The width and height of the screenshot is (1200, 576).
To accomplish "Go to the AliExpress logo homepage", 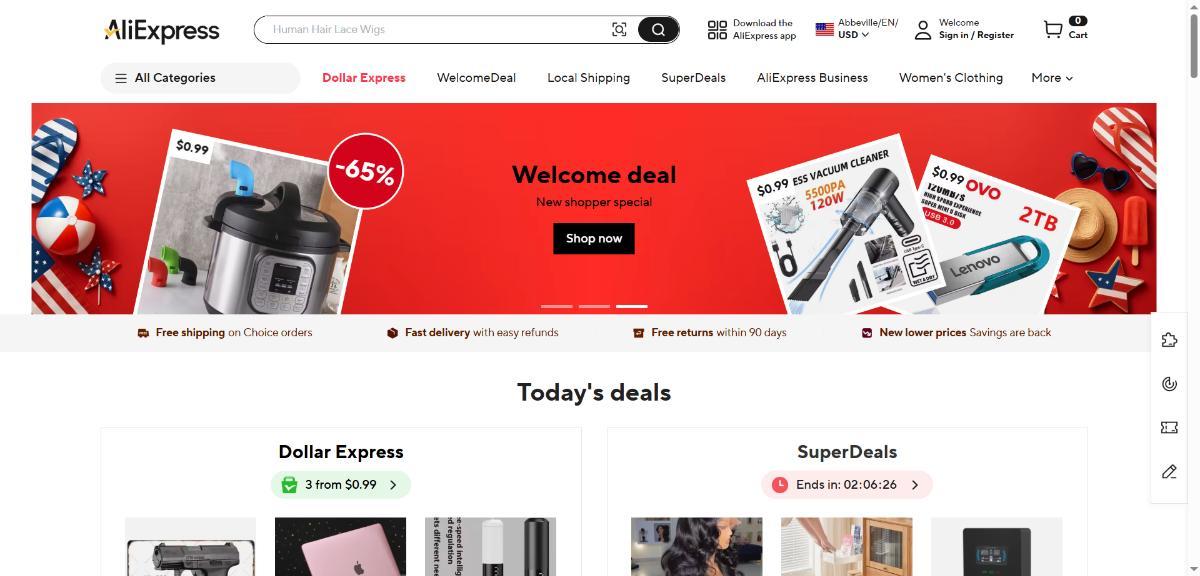I will pyautogui.click(x=161, y=30).
